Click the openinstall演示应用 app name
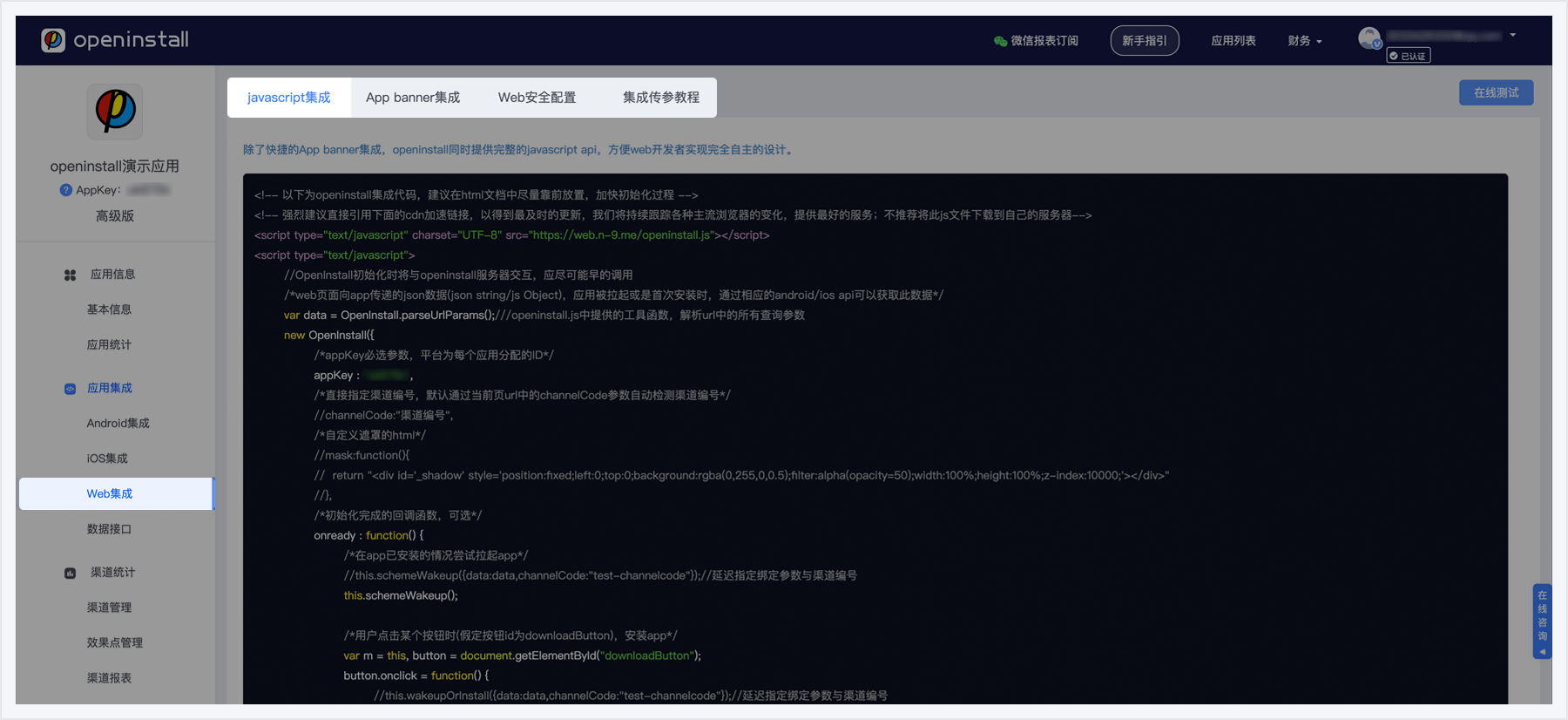The height and width of the screenshot is (720, 1568). pyautogui.click(x=115, y=166)
